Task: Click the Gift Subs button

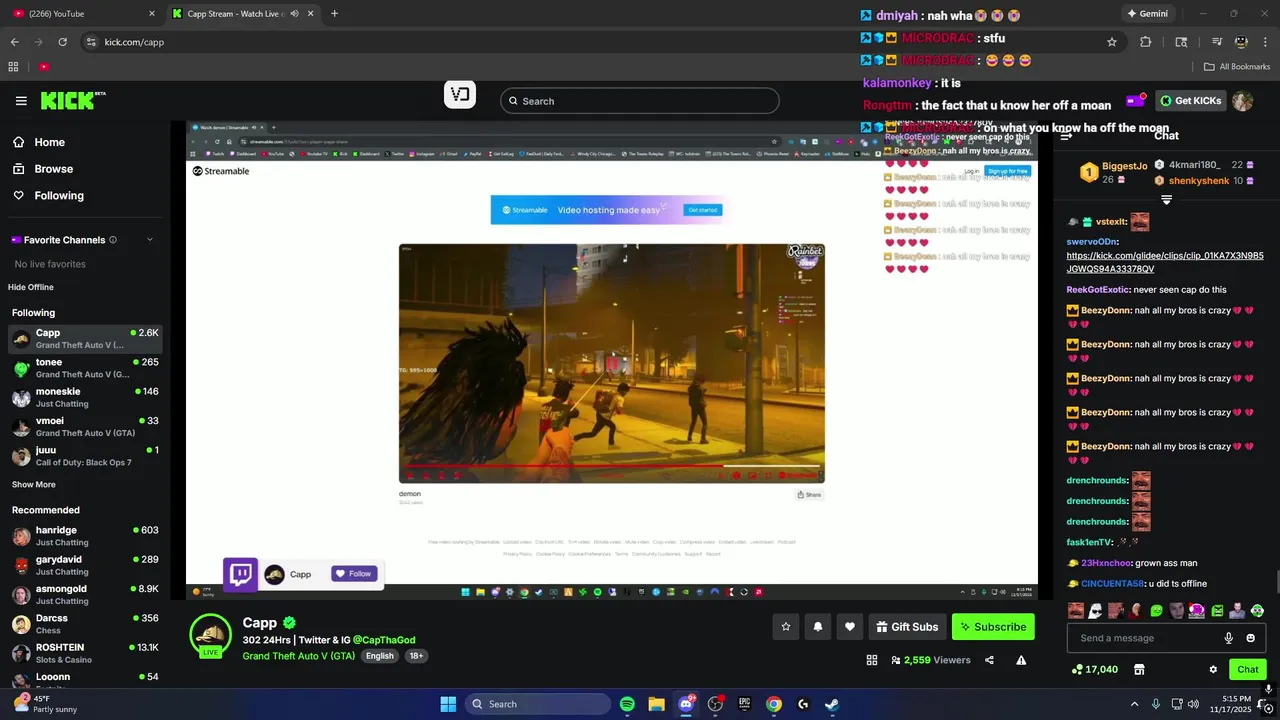Action: (x=907, y=627)
